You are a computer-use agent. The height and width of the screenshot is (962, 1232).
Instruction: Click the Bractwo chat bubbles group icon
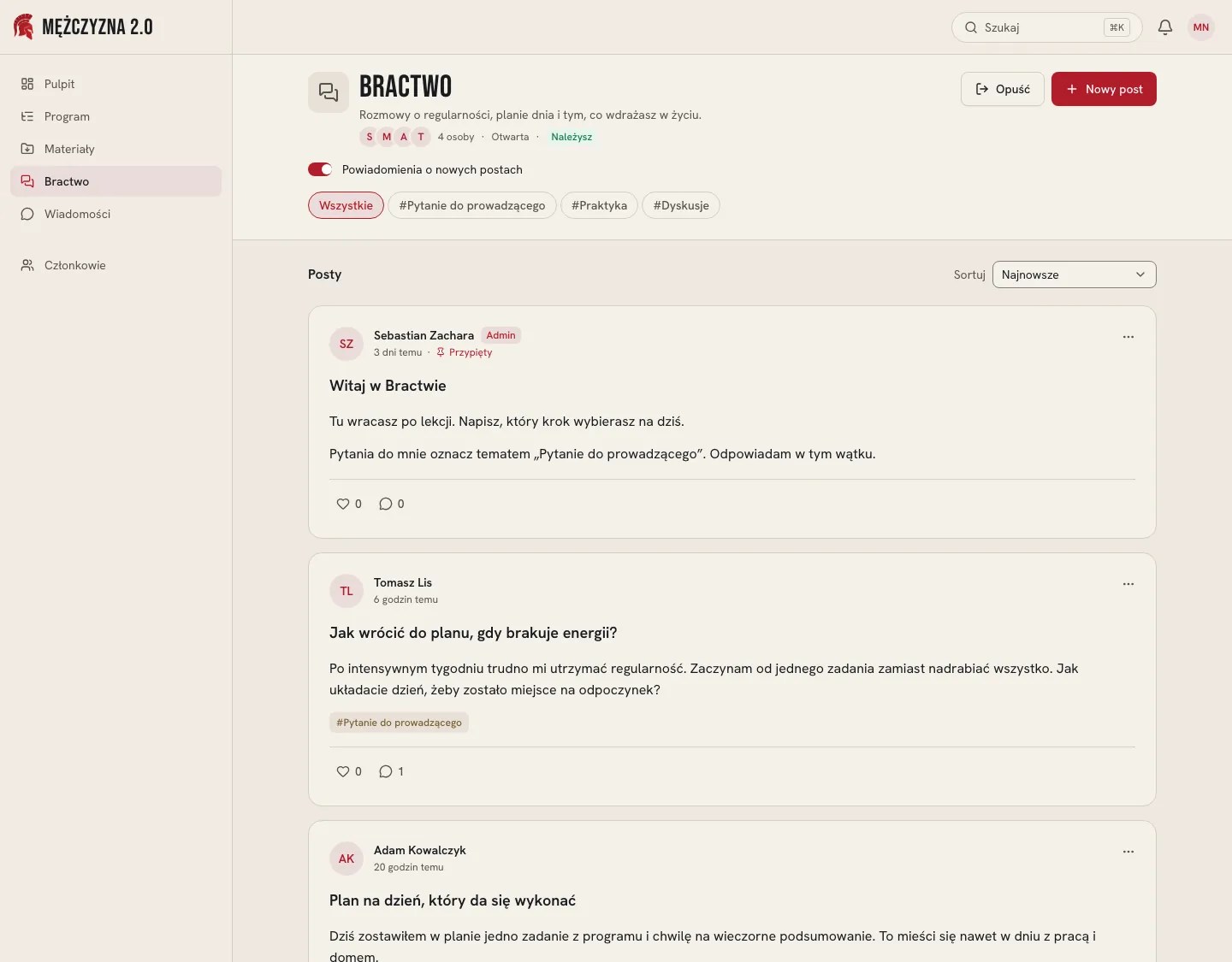(329, 92)
